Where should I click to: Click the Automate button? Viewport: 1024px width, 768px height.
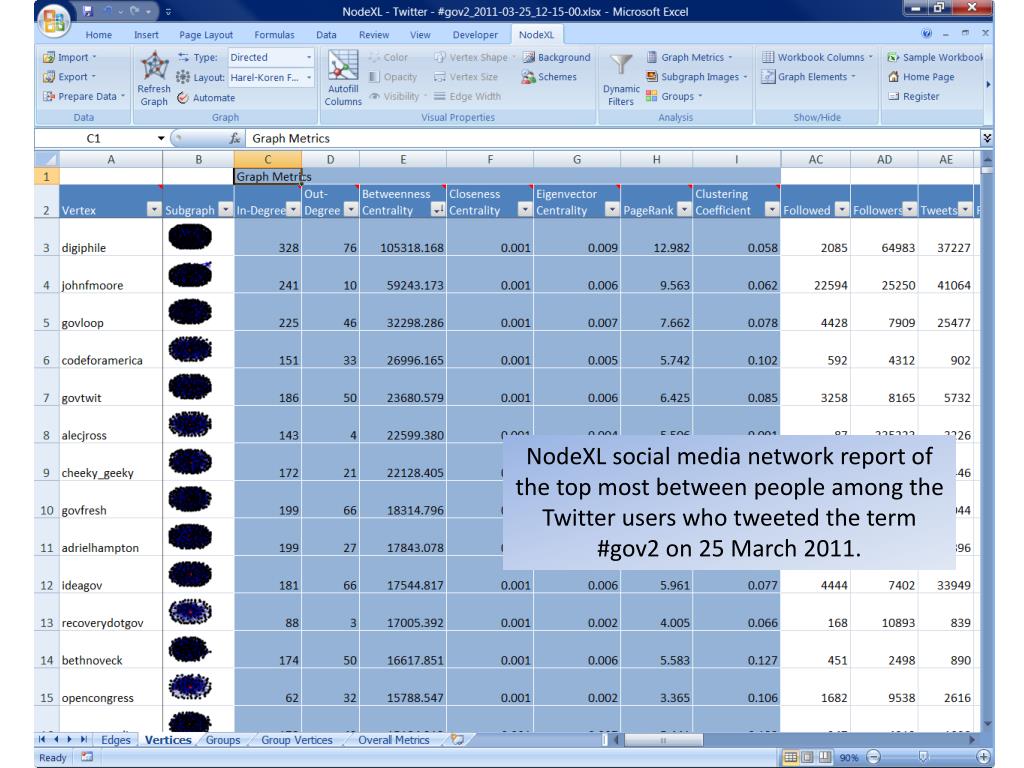coord(206,98)
